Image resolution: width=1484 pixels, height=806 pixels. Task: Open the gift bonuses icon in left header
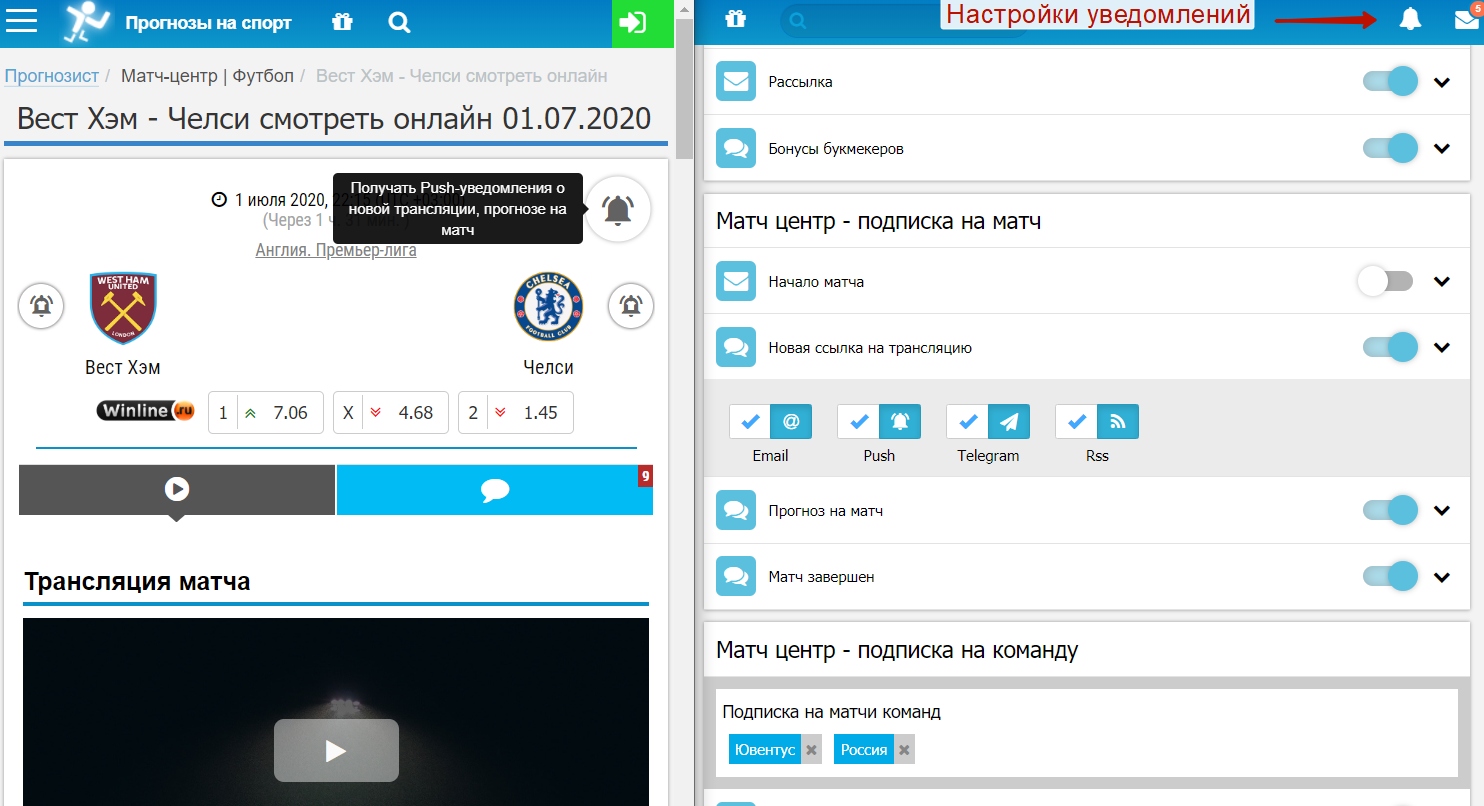pyautogui.click(x=343, y=22)
